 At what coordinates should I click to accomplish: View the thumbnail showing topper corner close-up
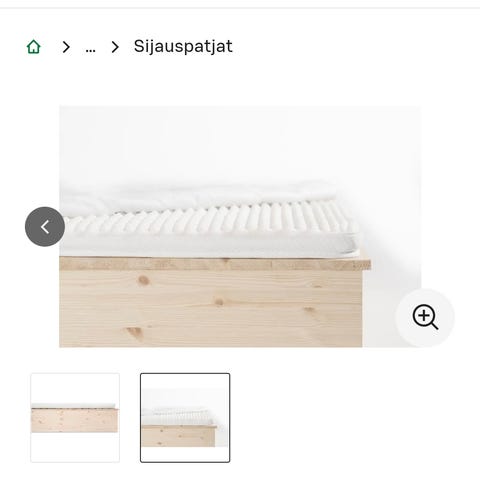click(185, 418)
